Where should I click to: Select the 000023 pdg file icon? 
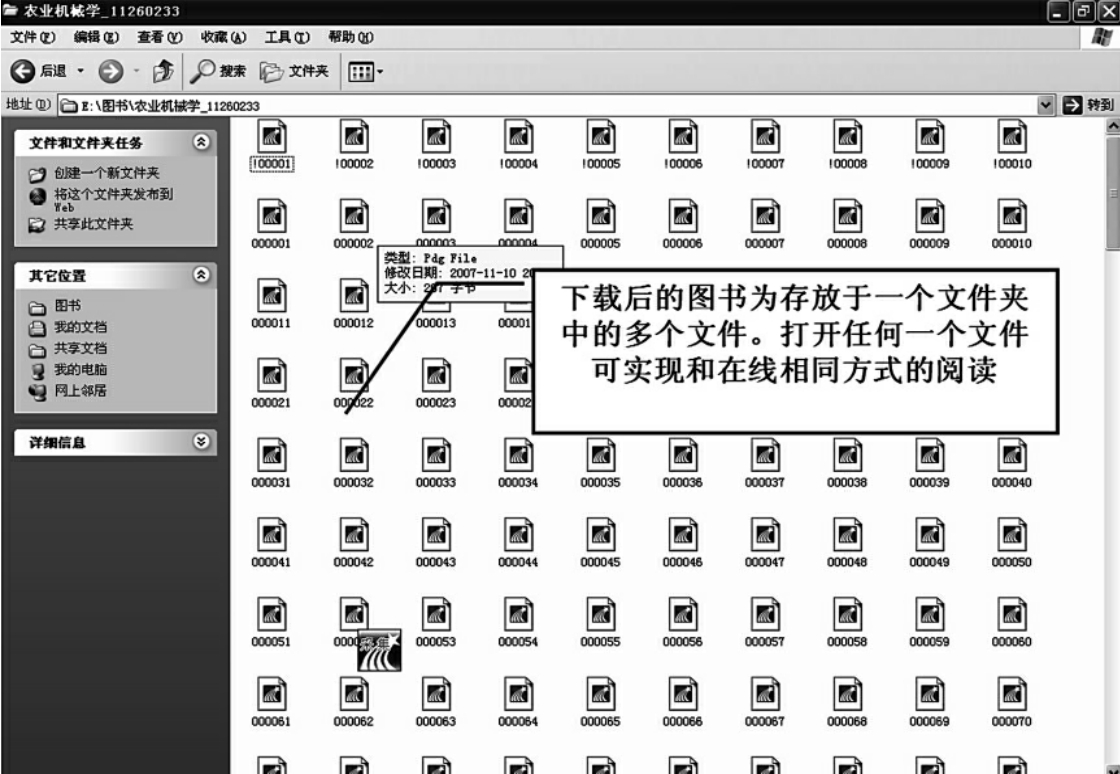pos(436,376)
